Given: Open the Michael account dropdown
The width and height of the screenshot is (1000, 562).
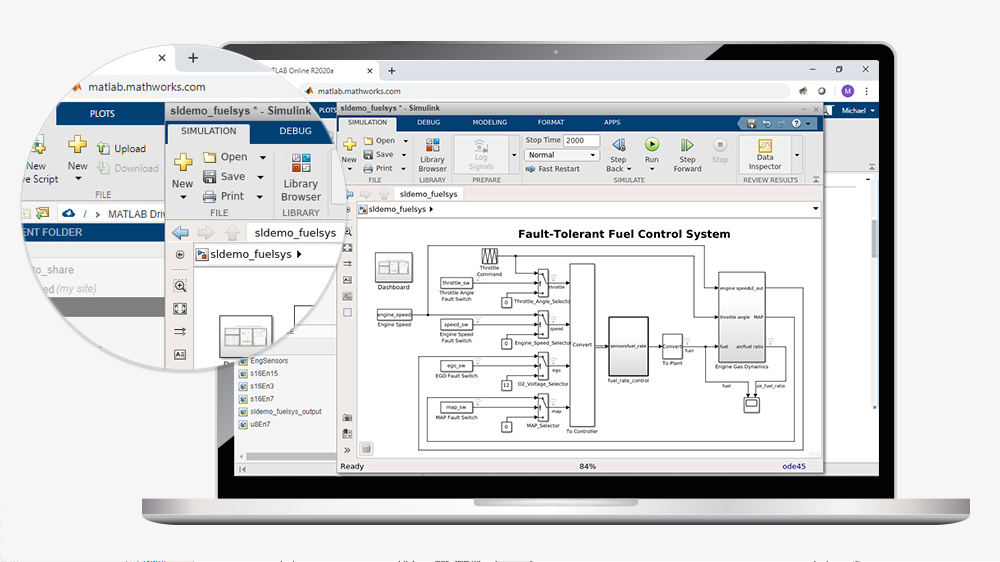Looking at the screenshot, I should [858, 110].
